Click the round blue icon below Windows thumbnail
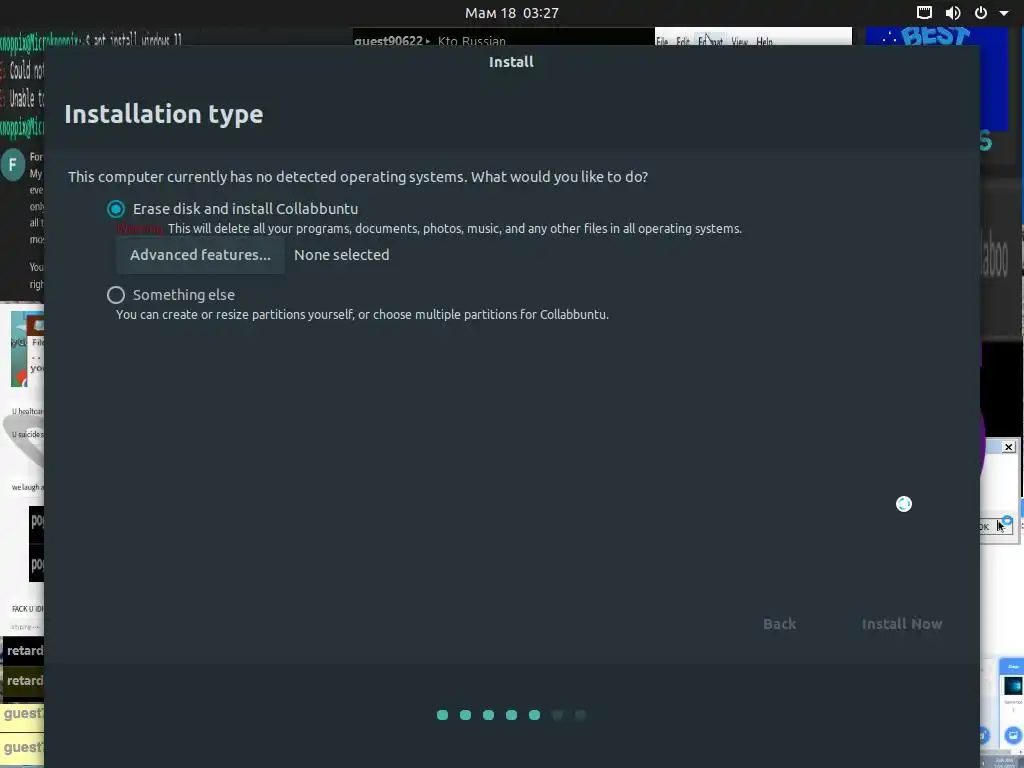Image resolution: width=1024 pixels, height=768 pixels. (x=1013, y=735)
